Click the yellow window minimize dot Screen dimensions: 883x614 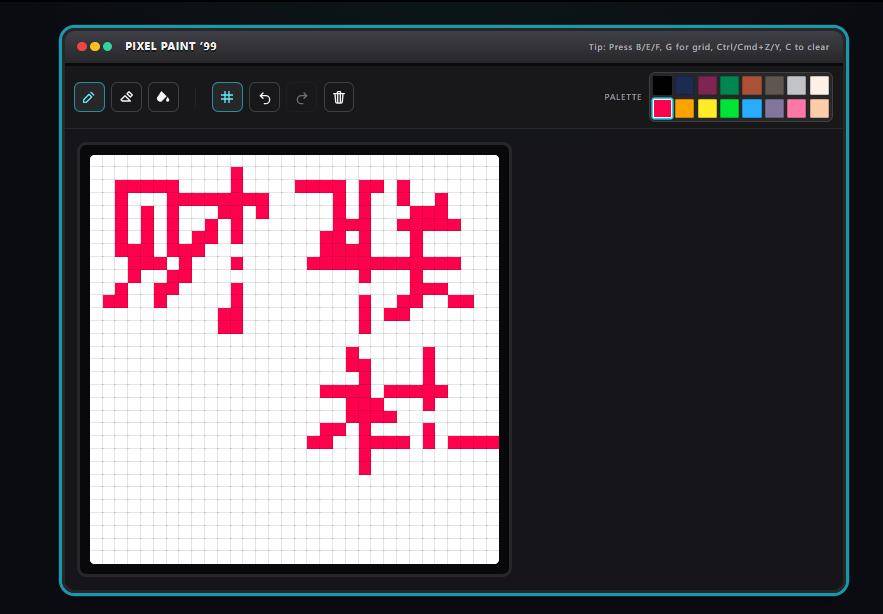click(95, 47)
